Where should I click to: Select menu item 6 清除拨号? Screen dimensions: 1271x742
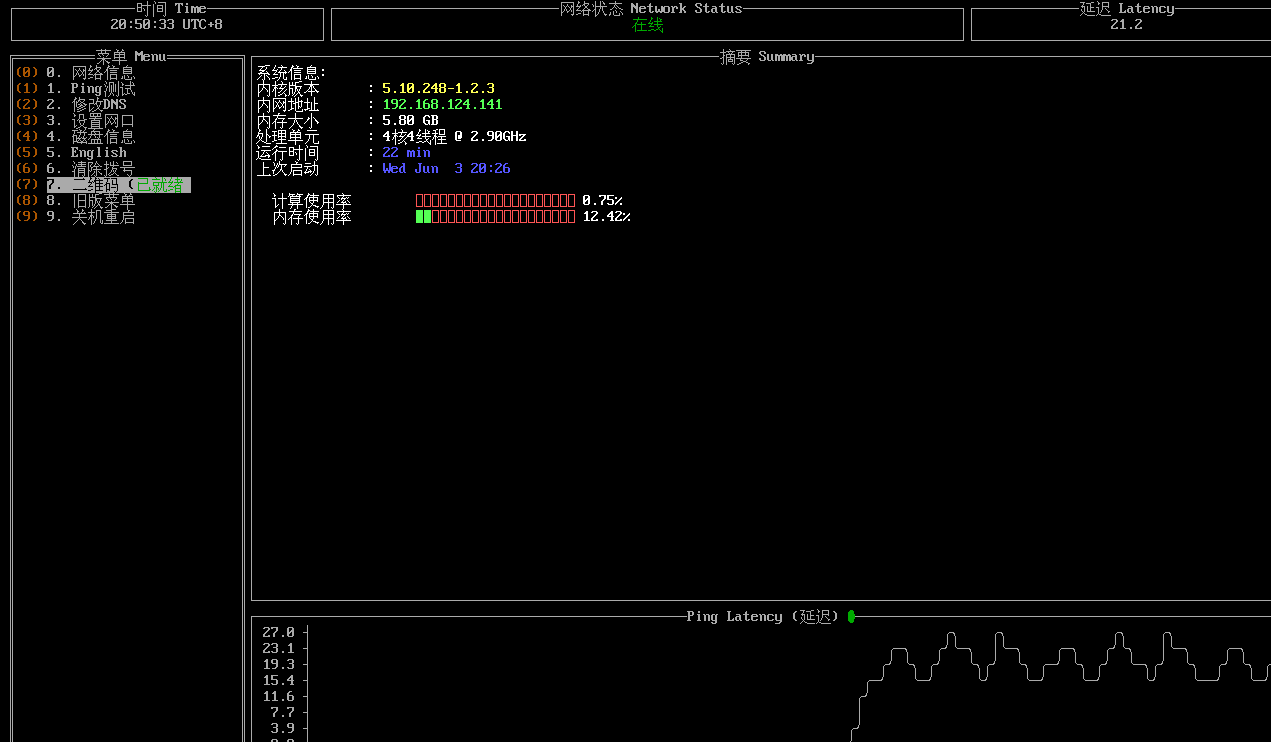pos(90,168)
